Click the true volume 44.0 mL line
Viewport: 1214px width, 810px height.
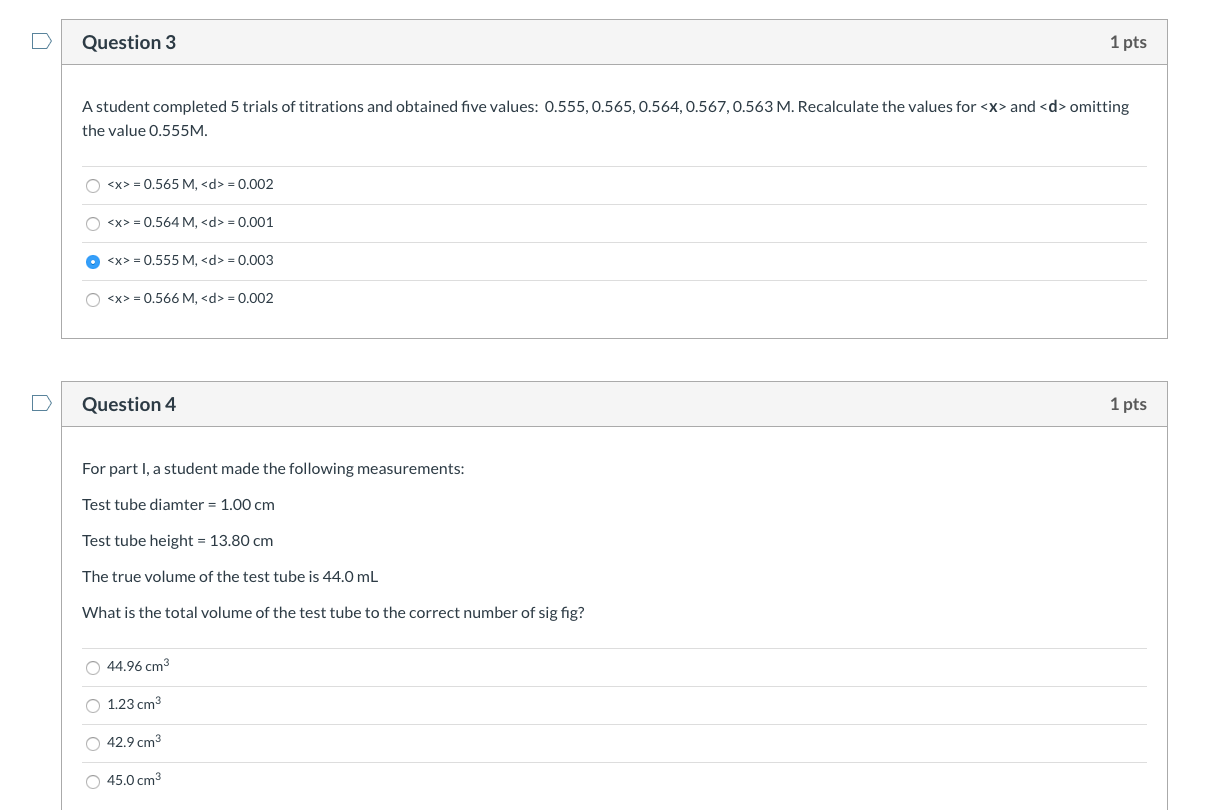click(x=230, y=576)
